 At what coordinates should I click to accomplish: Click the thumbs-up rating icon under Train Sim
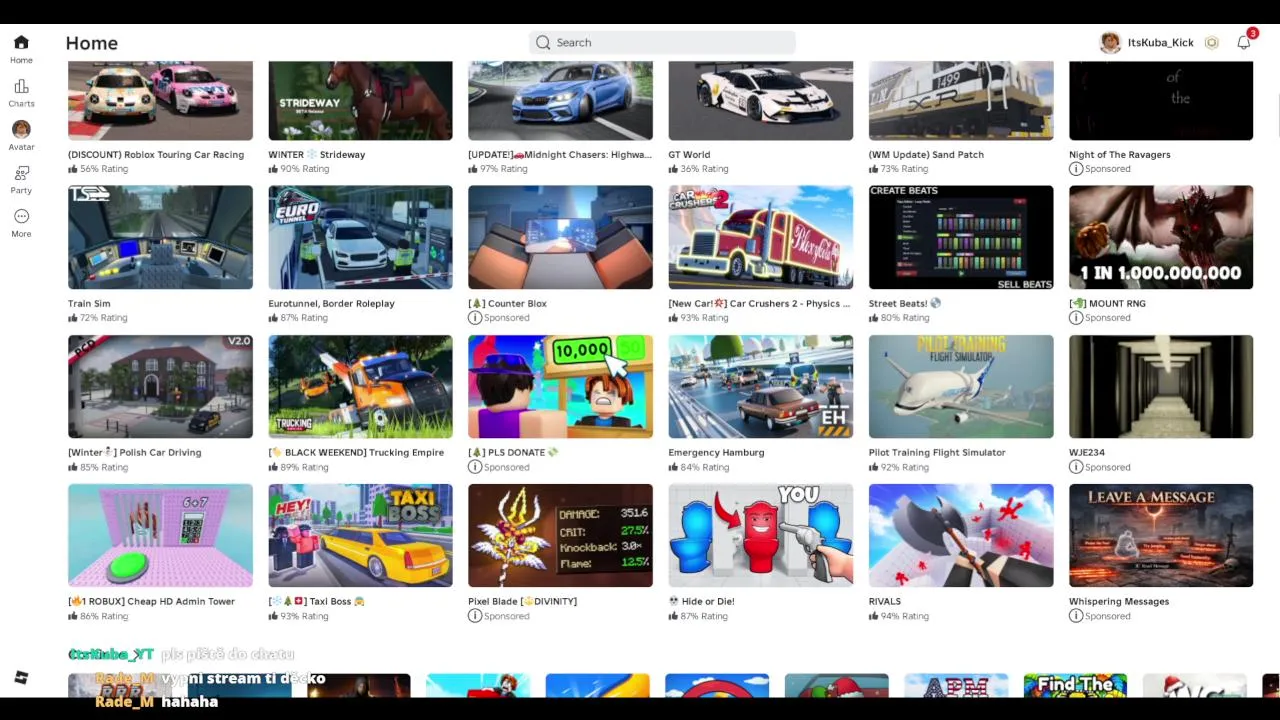pyautogui.click(x=73, y=318)
